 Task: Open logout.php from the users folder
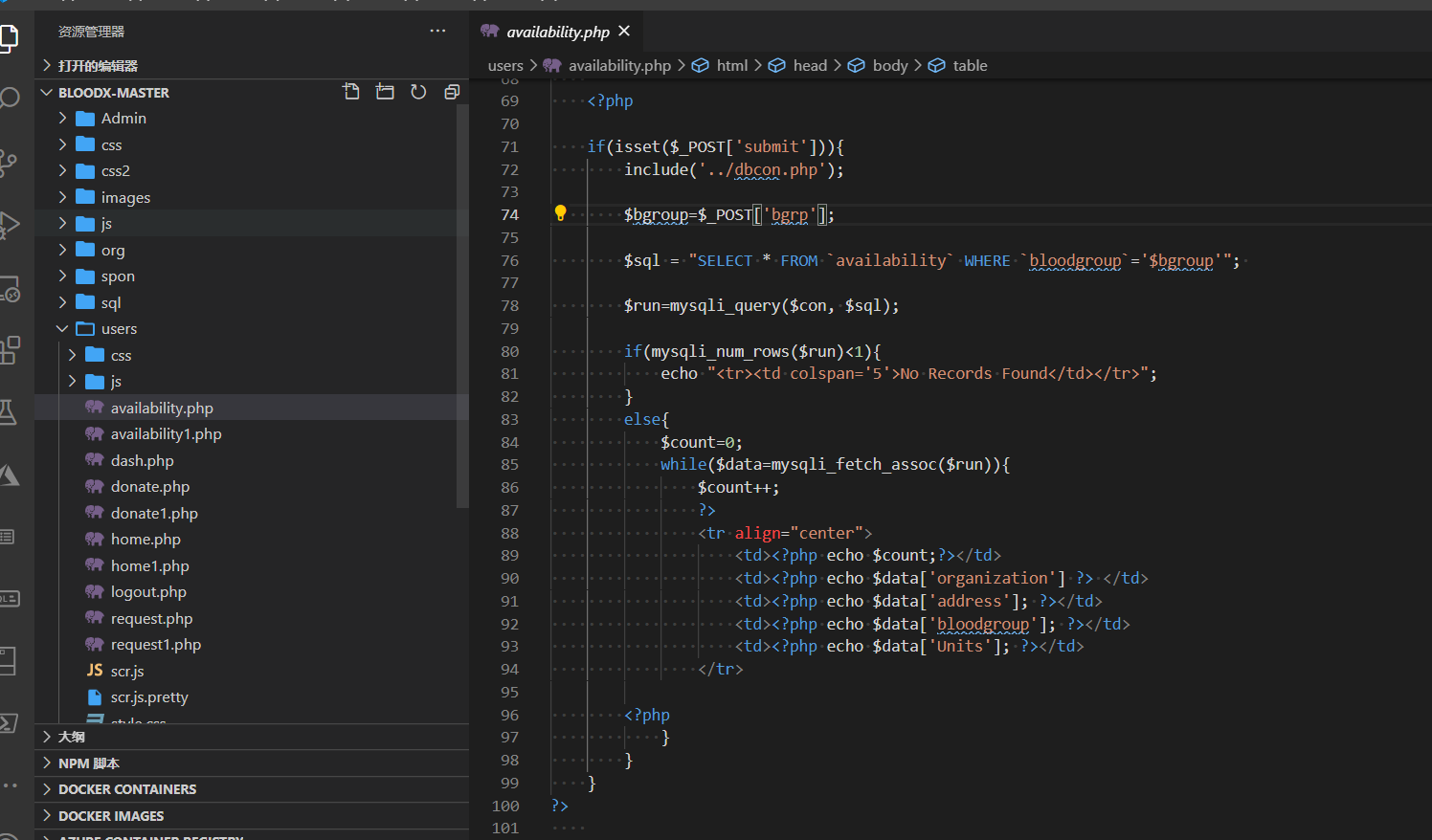pos(148,592)
